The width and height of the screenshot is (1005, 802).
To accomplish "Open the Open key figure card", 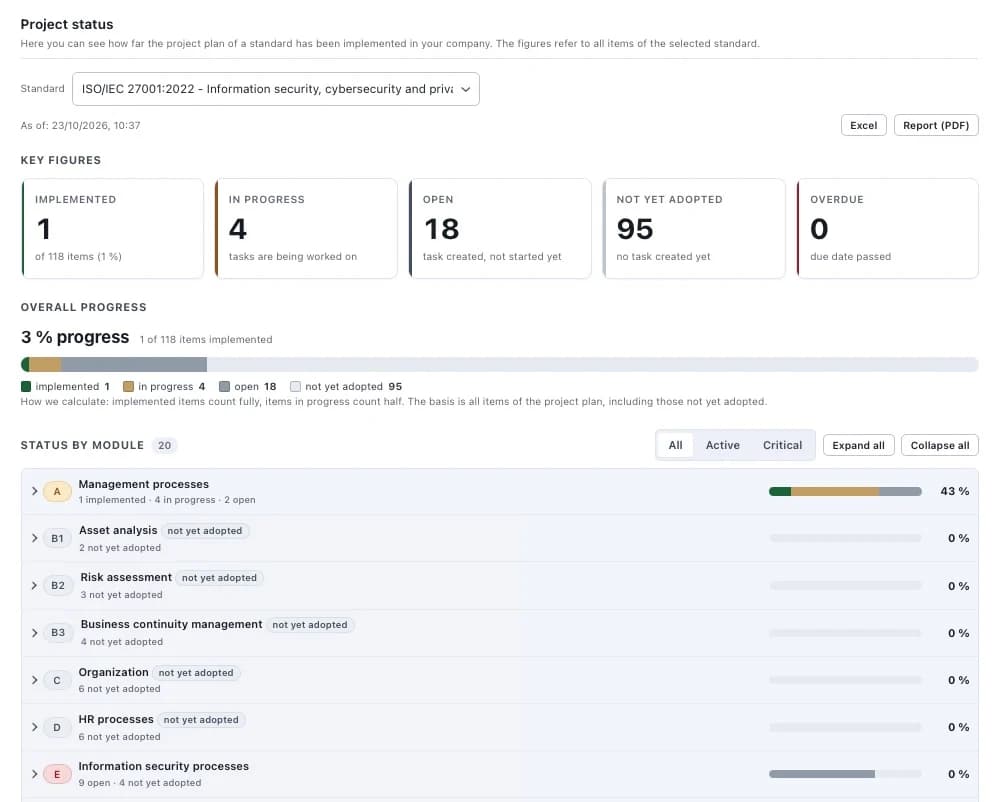I will (x=501, y=229).
